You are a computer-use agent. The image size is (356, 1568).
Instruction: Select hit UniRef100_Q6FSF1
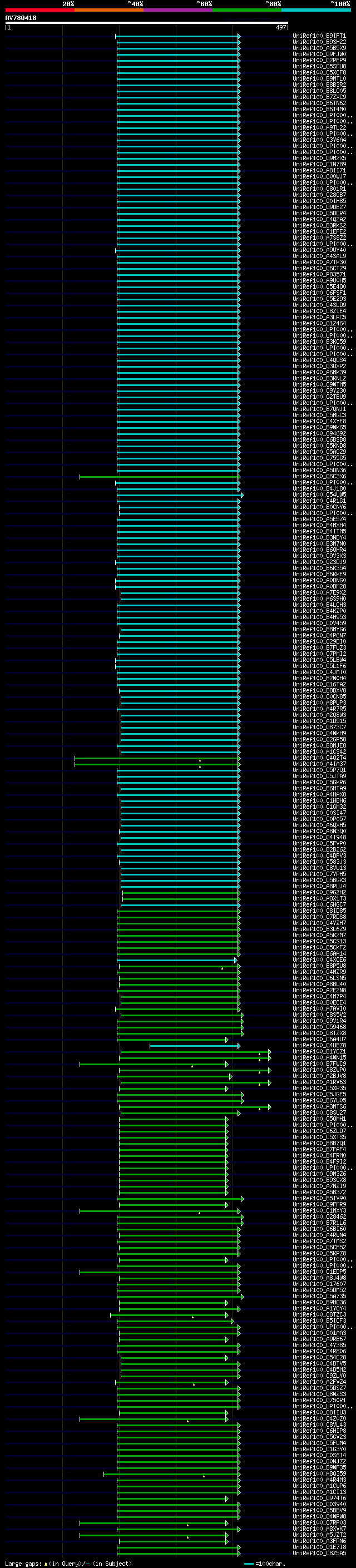coord(319,293)
